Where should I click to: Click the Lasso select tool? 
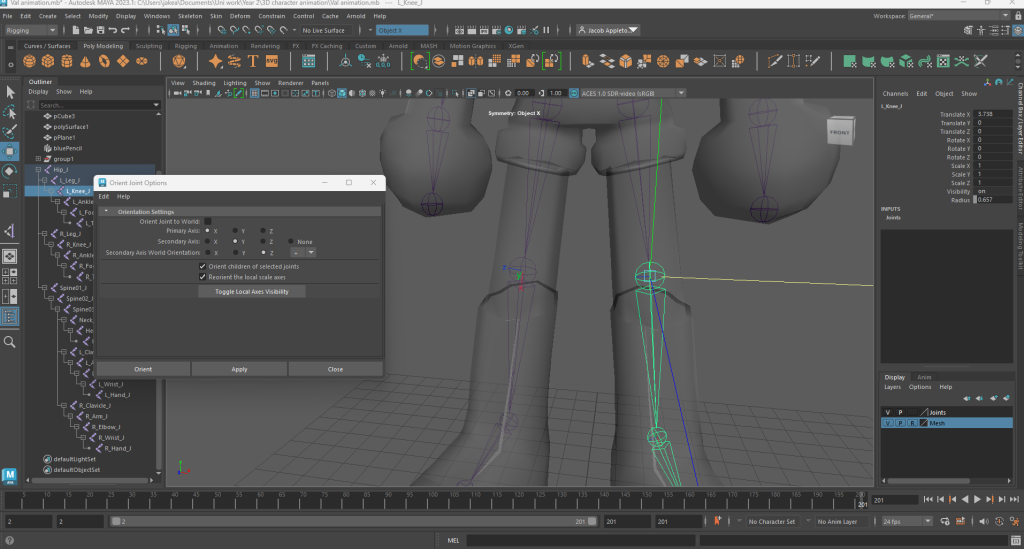pos(10,112)
